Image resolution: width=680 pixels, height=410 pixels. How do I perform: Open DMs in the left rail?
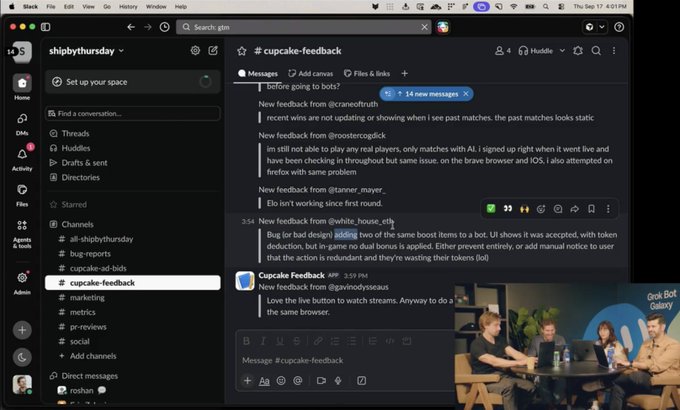click(x=22, y=125)
